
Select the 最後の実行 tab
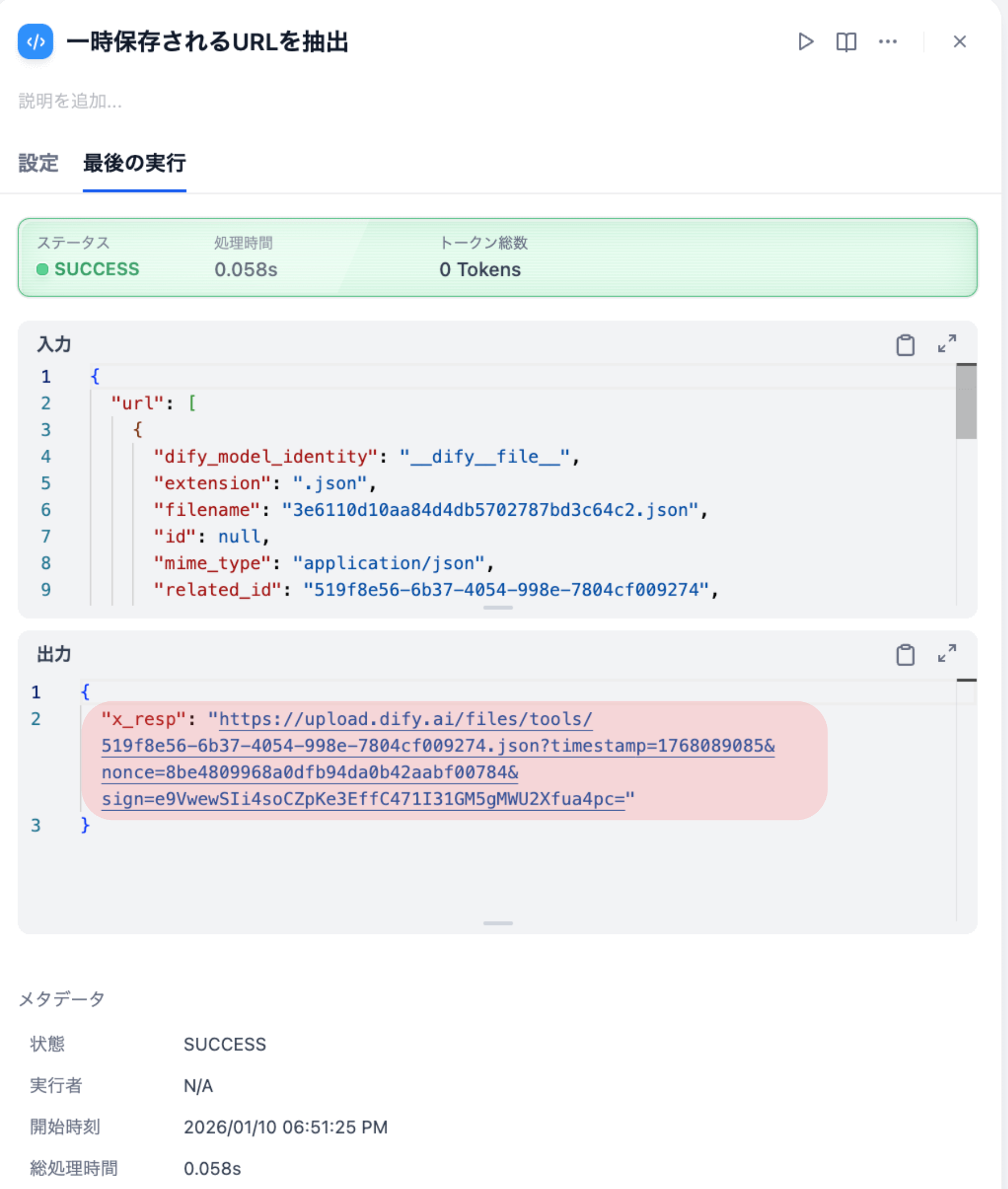point(135,163)
